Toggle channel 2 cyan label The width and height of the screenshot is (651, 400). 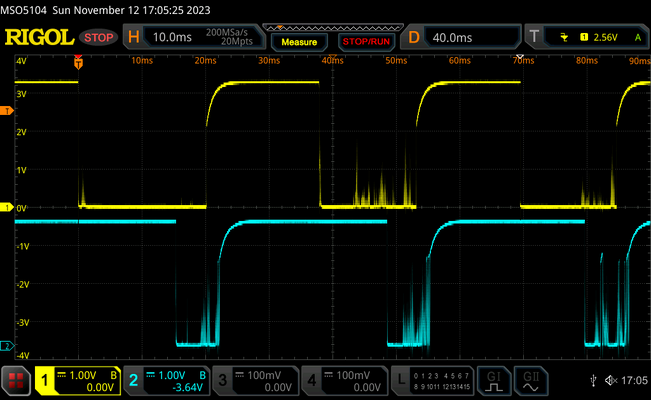(x=134, y=380)
